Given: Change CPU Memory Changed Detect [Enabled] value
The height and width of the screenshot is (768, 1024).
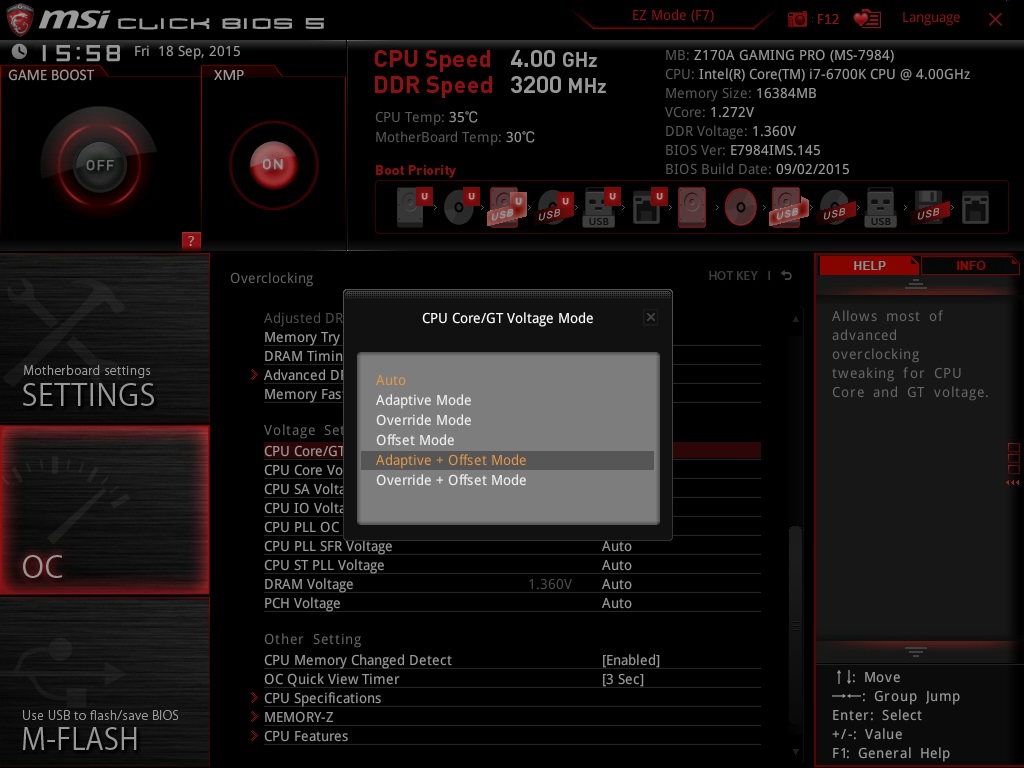Looking at the screenshot, I should [x=631, y=660].
